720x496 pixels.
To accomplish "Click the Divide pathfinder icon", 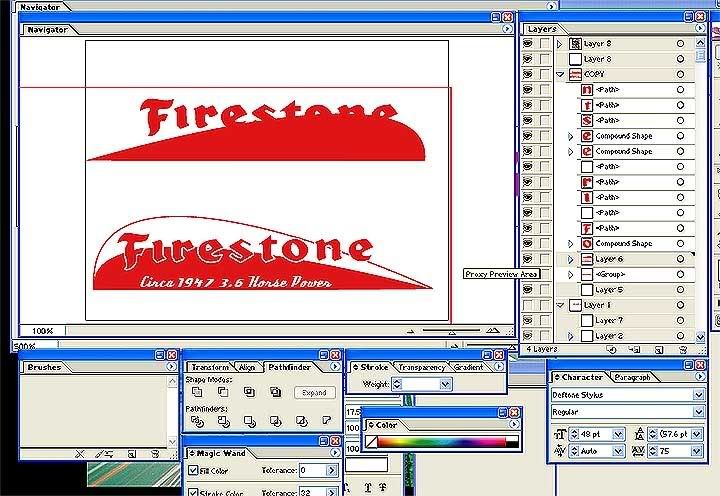I will pos(197,421).
